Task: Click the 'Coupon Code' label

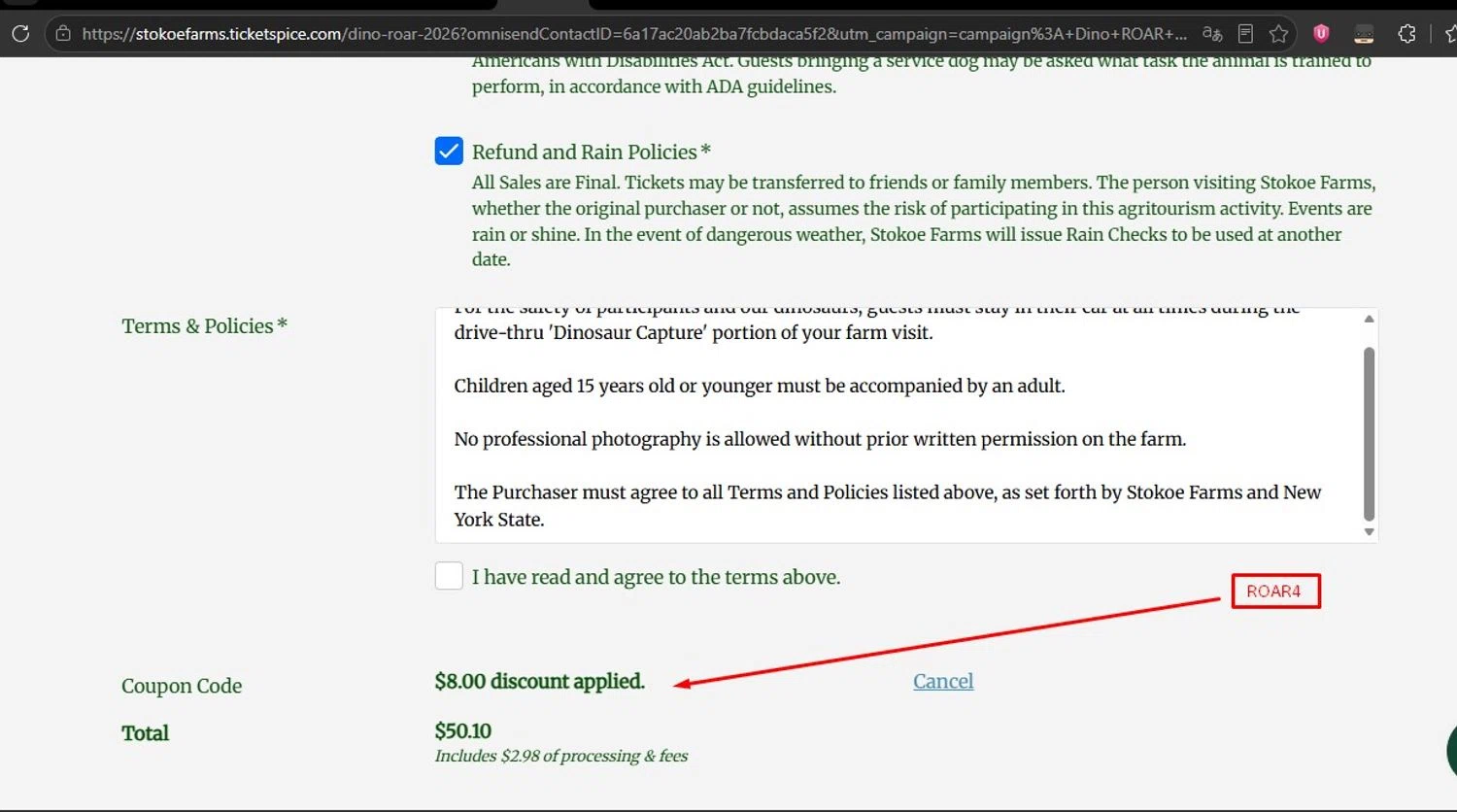Action: point(182,686)
